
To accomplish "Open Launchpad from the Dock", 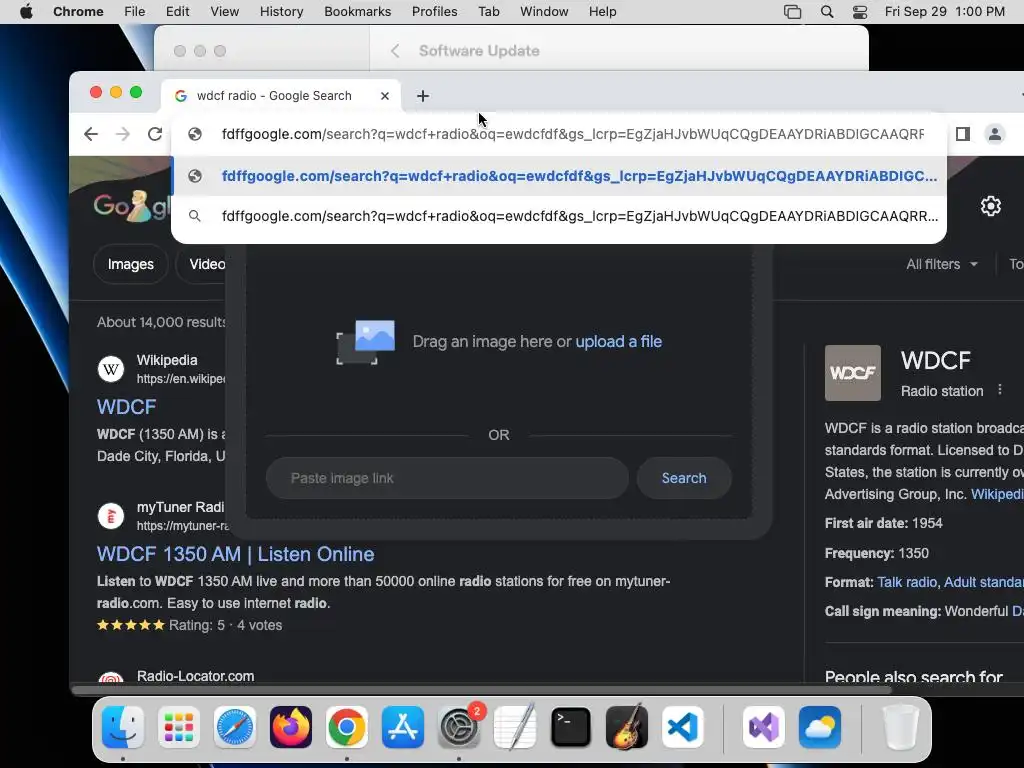I will tap(179, 727).
